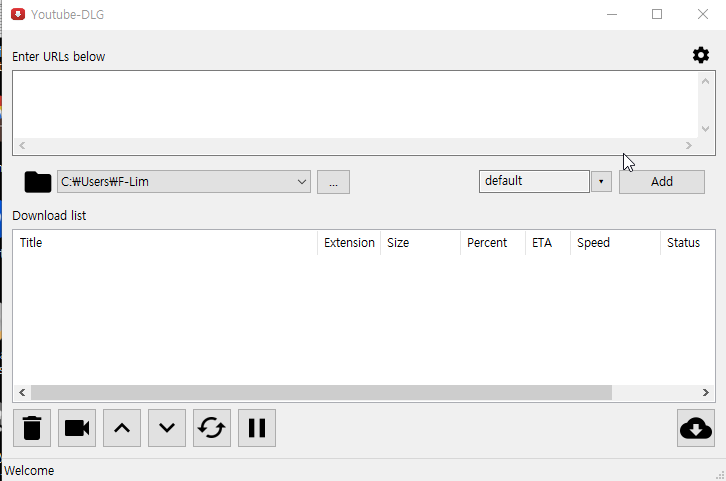Click the ETA column header

[x=548, y=243]
